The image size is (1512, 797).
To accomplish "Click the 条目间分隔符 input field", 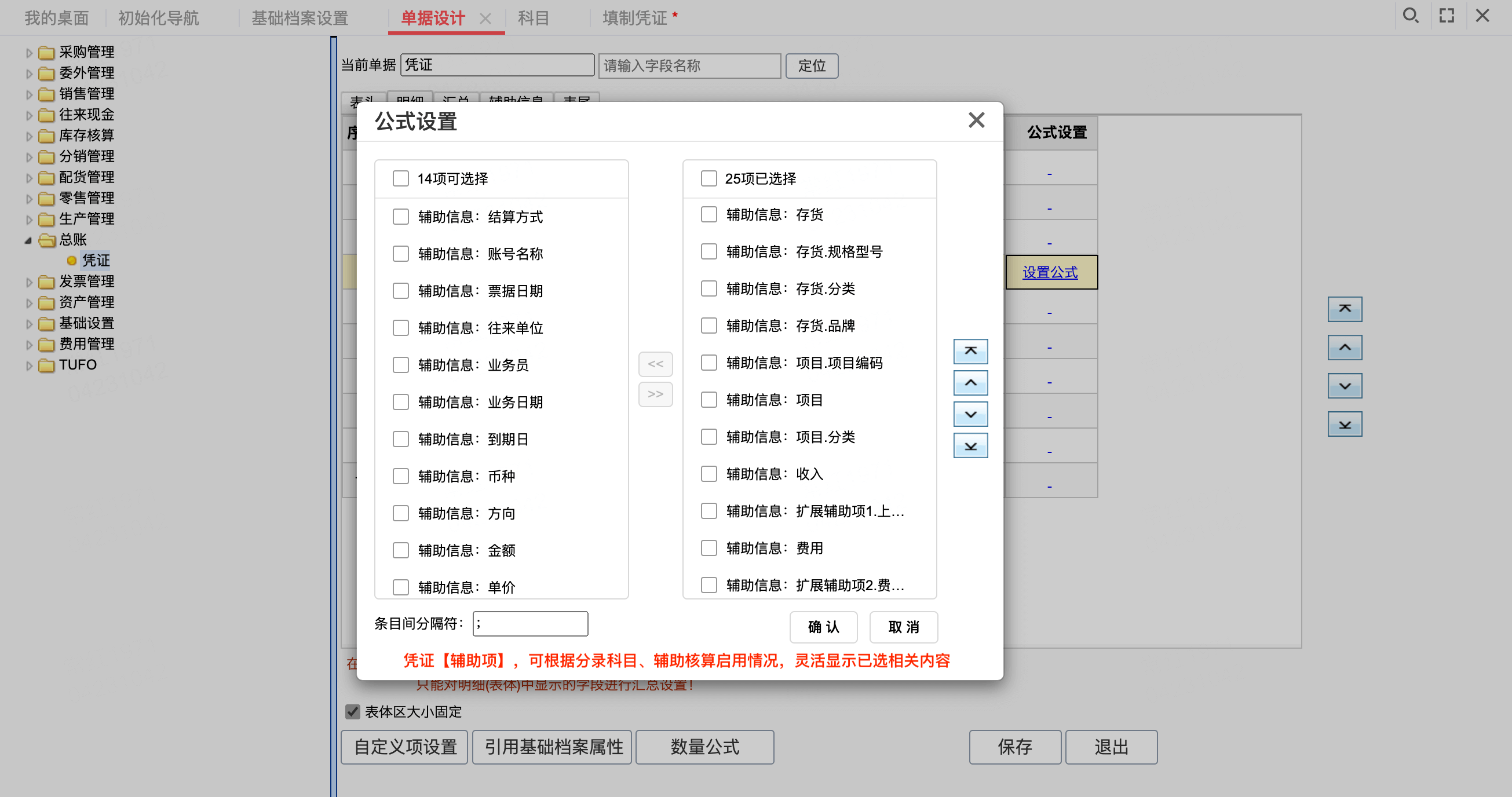I will pos(530,623).
